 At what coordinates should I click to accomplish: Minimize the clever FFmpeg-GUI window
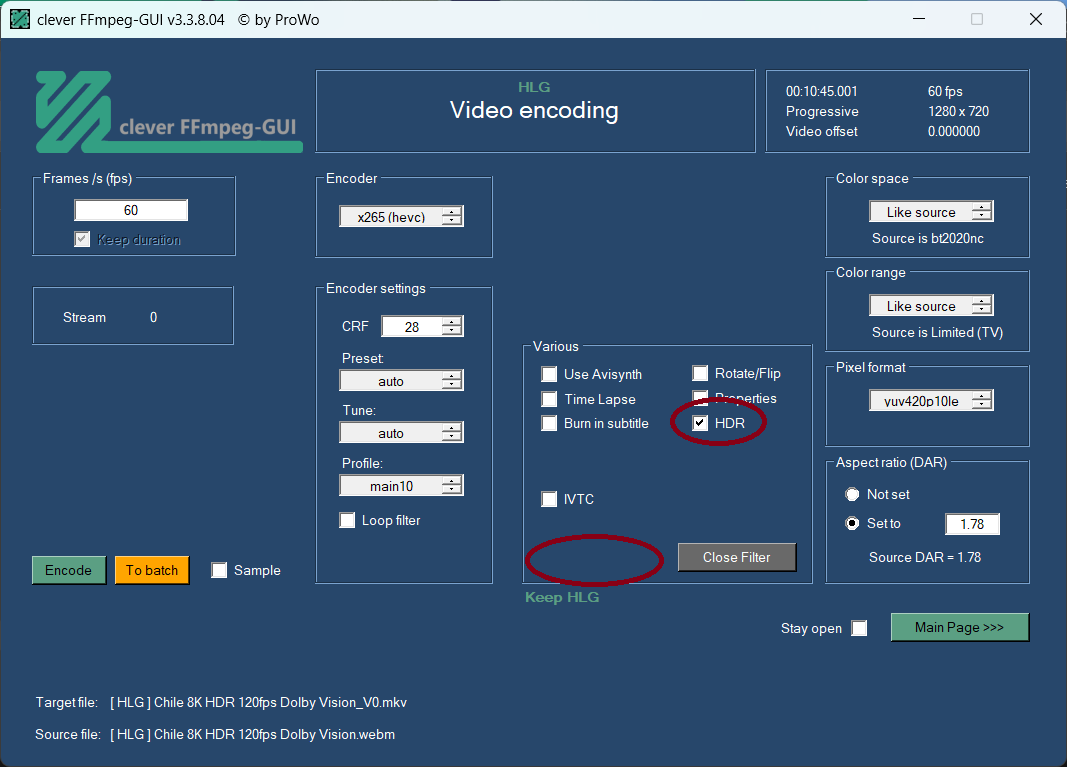click(919, 19)
